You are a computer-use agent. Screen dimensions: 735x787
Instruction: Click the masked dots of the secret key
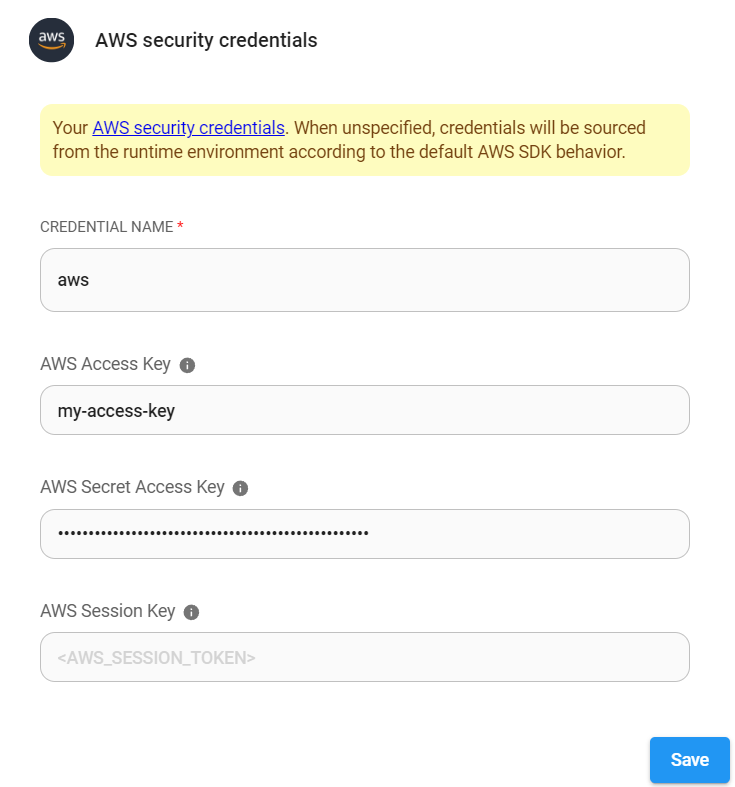213,534
